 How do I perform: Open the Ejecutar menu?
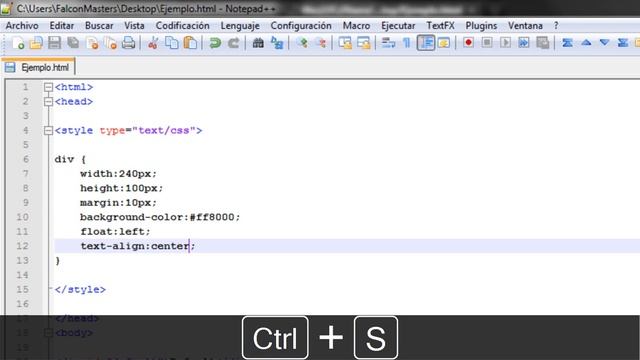click(x=398, y=26)
